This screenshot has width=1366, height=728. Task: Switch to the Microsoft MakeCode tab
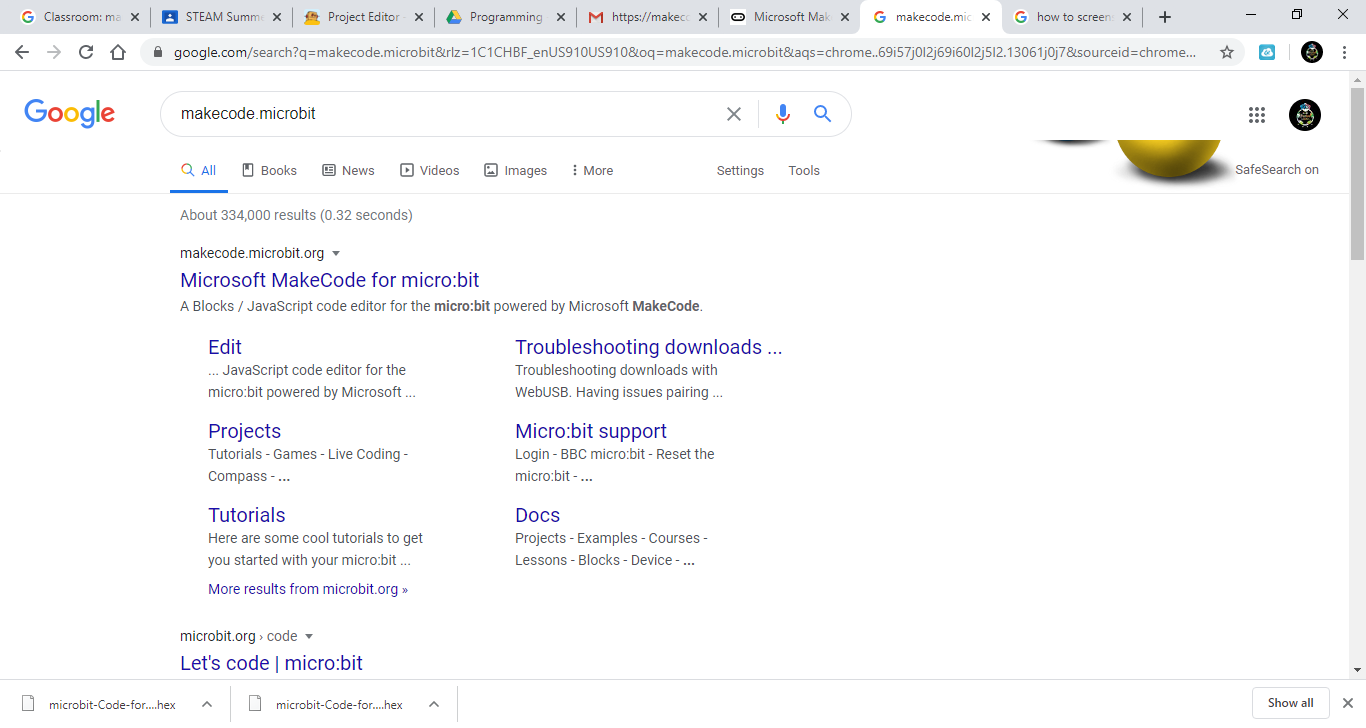pyautogui.click(x=789, y=17)
